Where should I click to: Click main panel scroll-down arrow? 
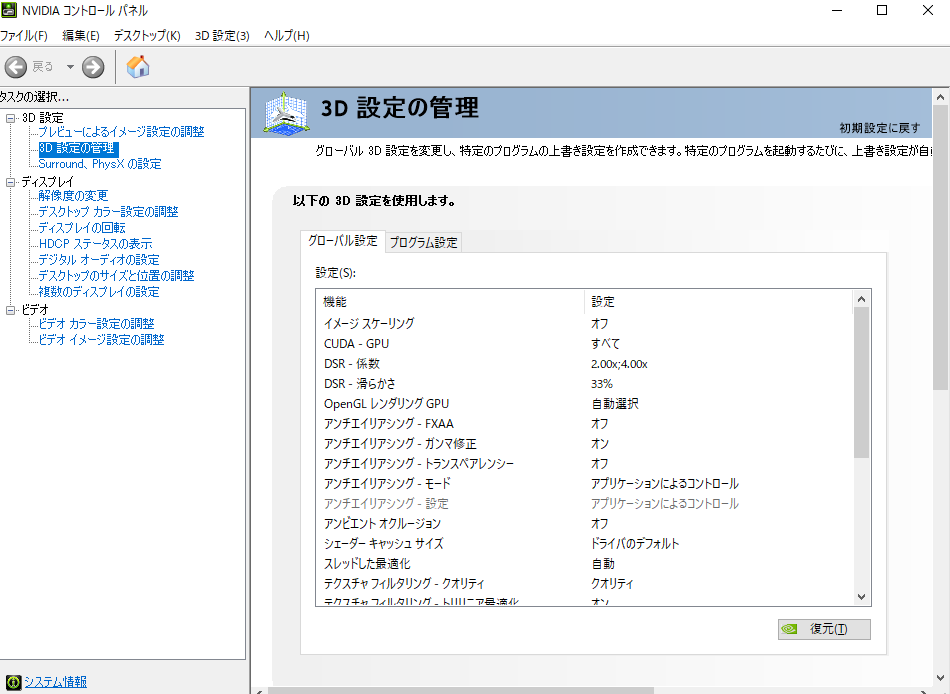[940, 678]
